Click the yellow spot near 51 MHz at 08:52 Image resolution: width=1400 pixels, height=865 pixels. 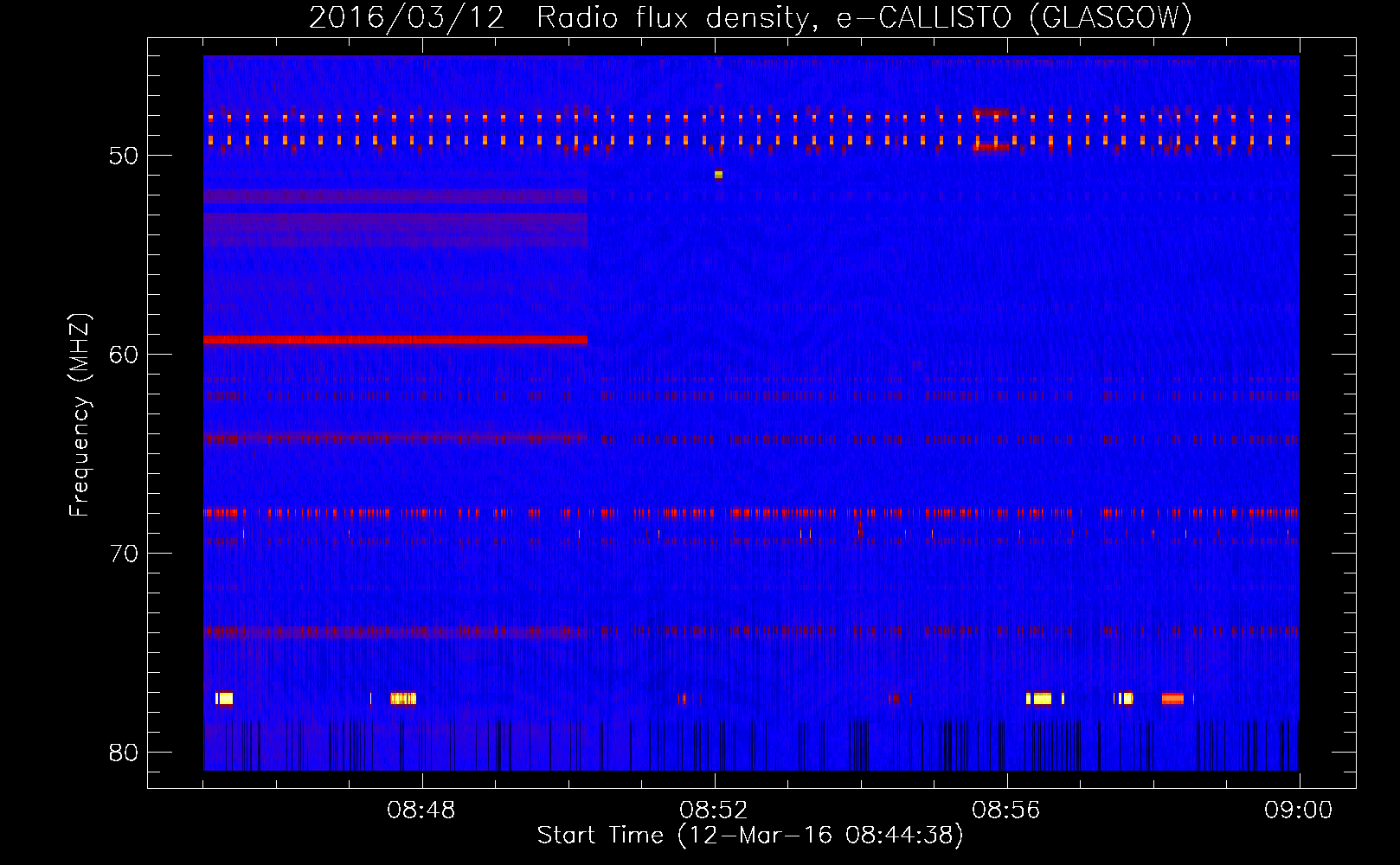click(x=718, y=175)
